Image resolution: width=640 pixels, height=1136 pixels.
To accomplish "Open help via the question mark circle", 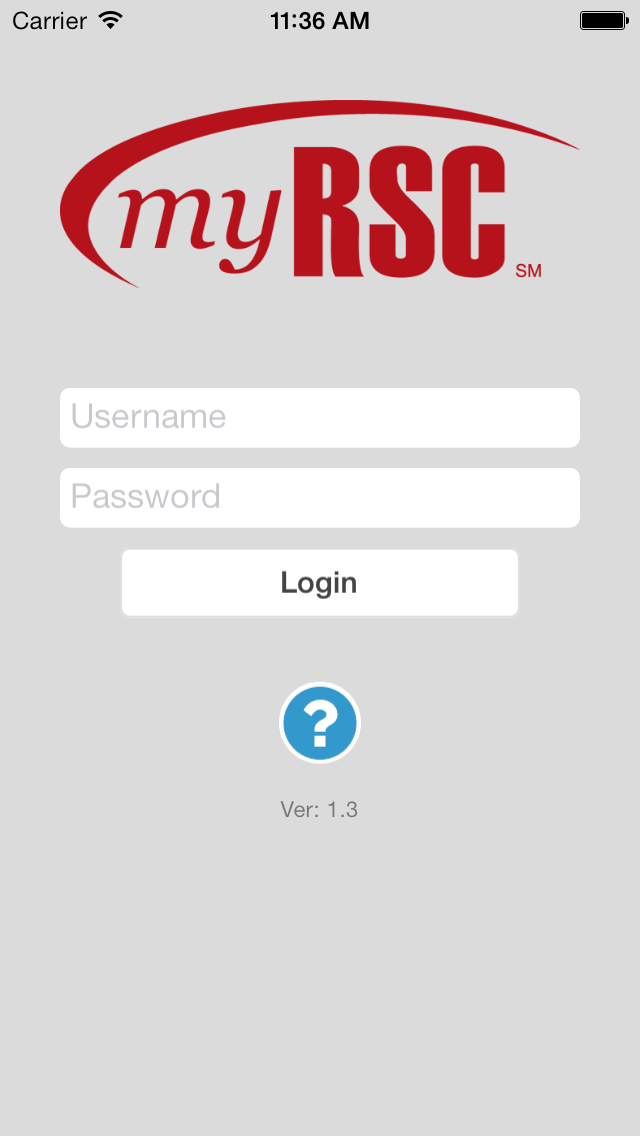I will coord(320,722).
